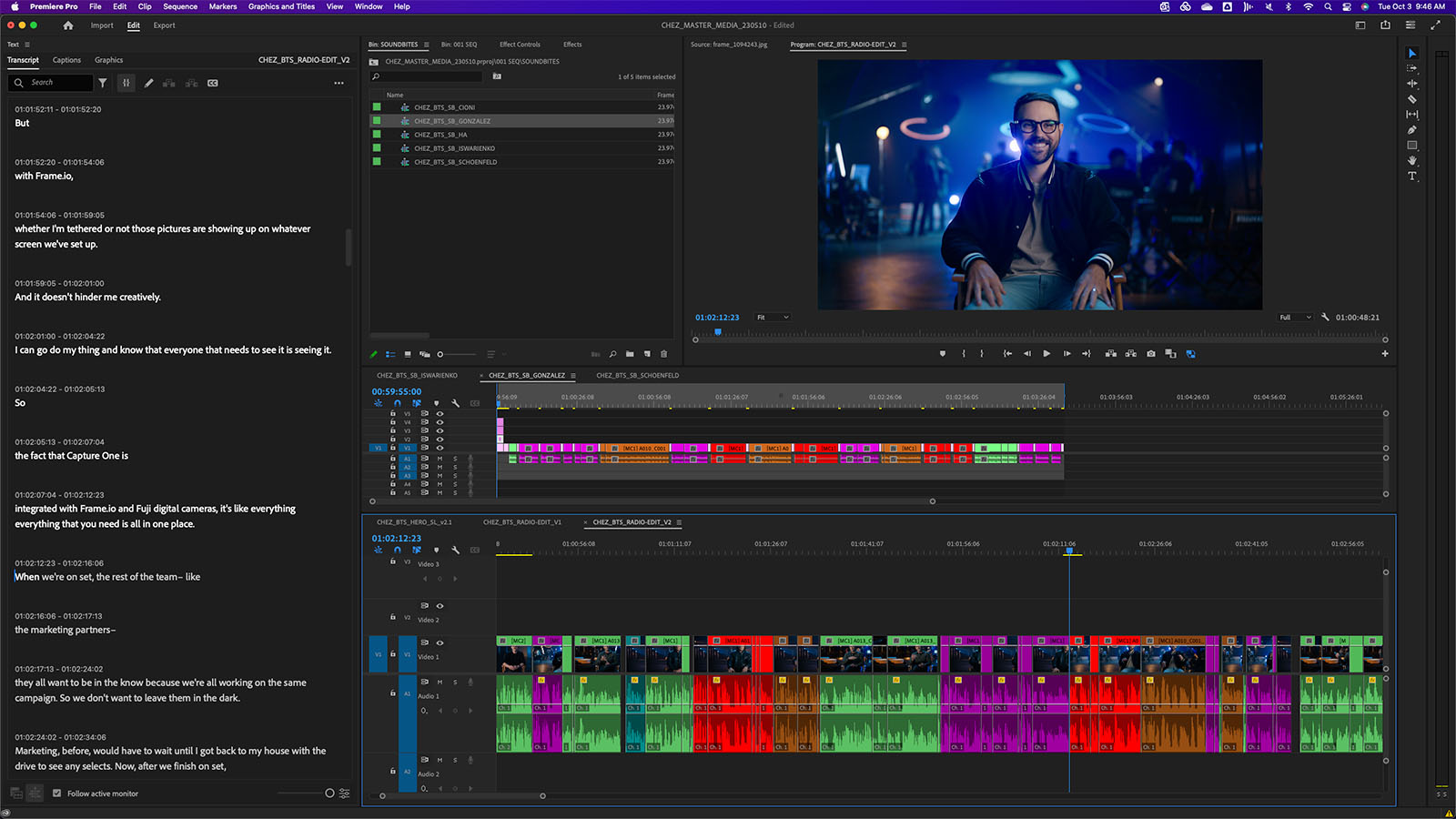Open CHEZ_BTS_SB_GONZALEZ timeline panel menu
The image size is (1456, 819).
pos(572,376)
